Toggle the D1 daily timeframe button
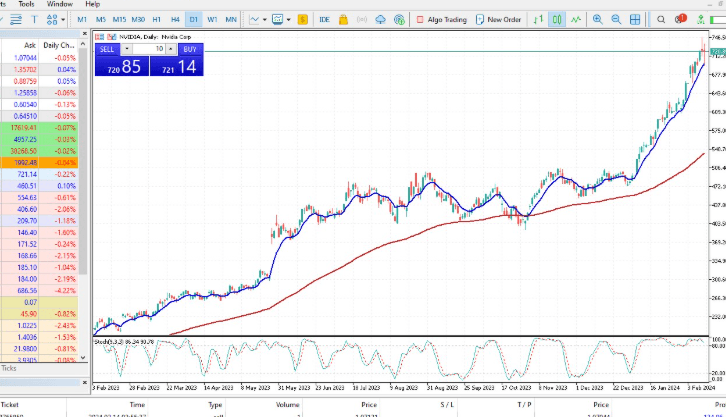This screenshot has width=726, height=417. (194, 19)
